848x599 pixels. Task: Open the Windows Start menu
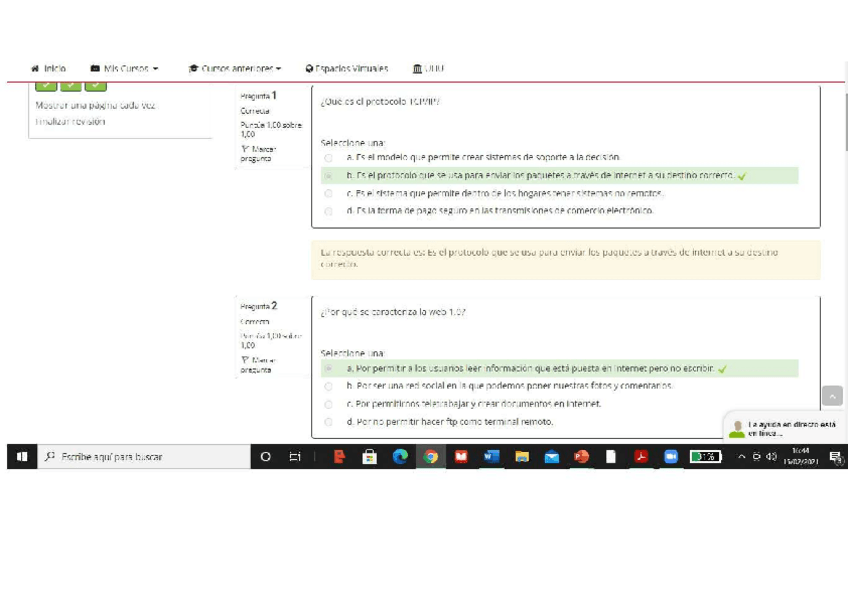coord(22,457)
